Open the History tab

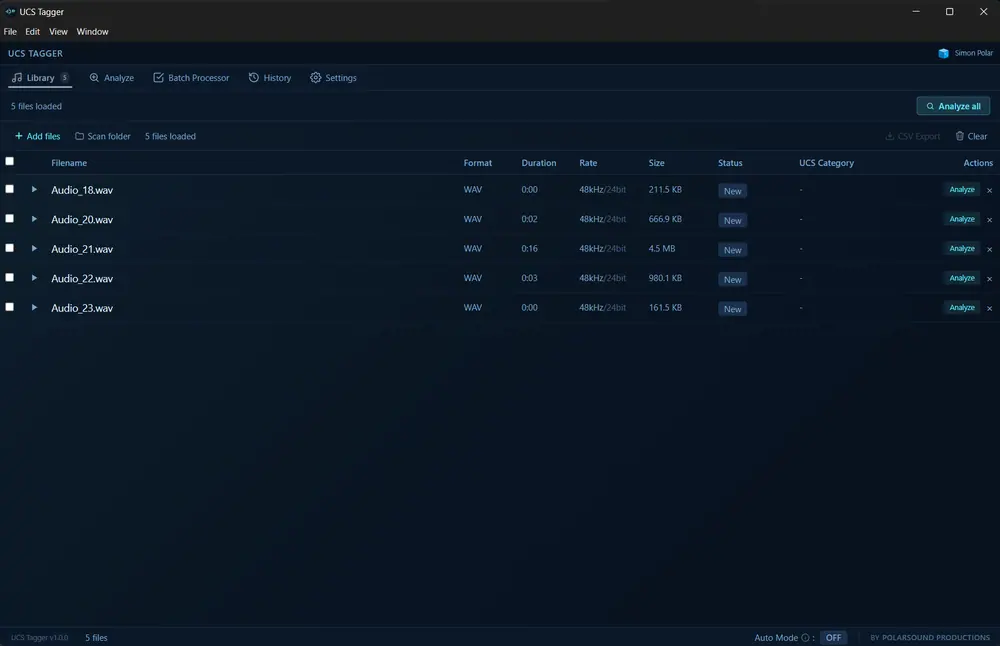[270, 78]
